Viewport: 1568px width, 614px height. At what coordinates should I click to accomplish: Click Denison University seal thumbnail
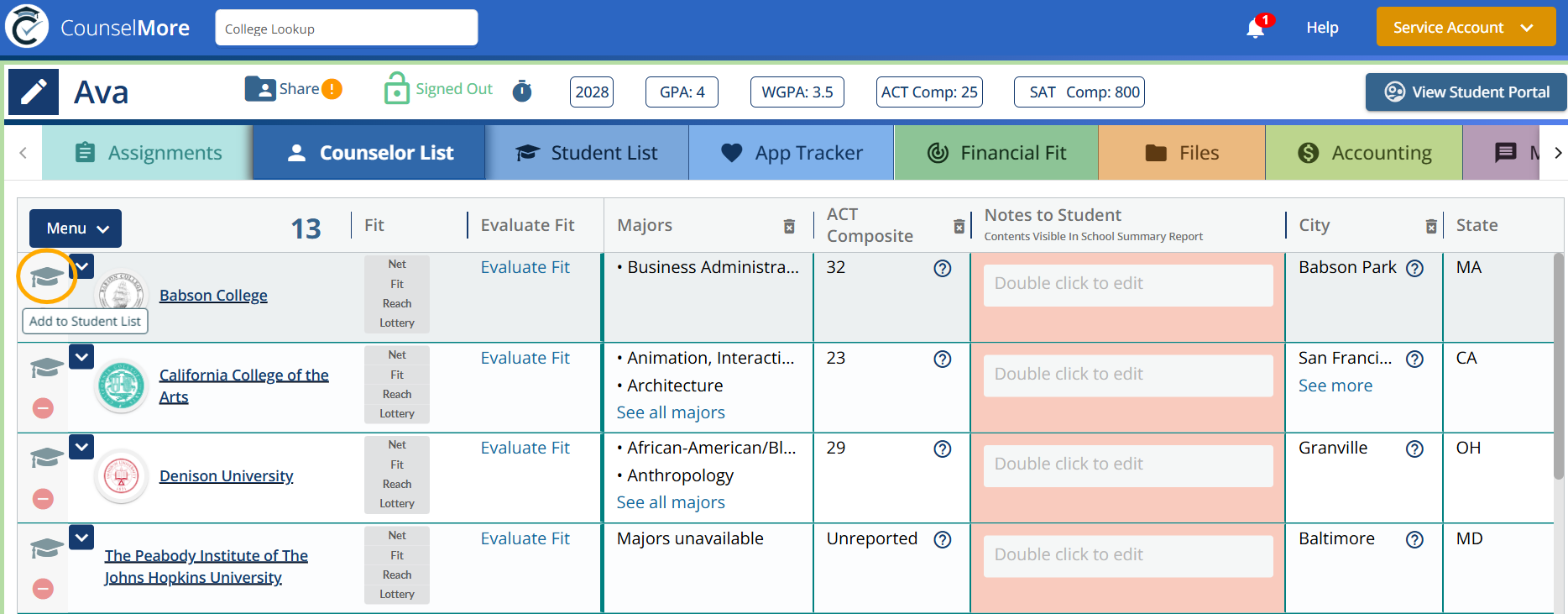pos(122,476)
